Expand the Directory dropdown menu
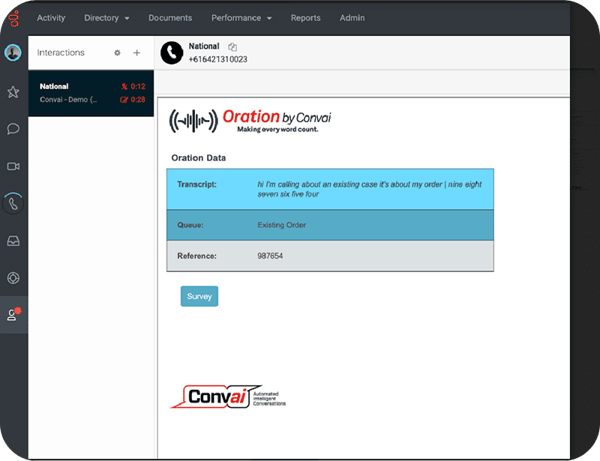This screenshot has height=461, width=600. pyautogui.click(x=106, y=18)
